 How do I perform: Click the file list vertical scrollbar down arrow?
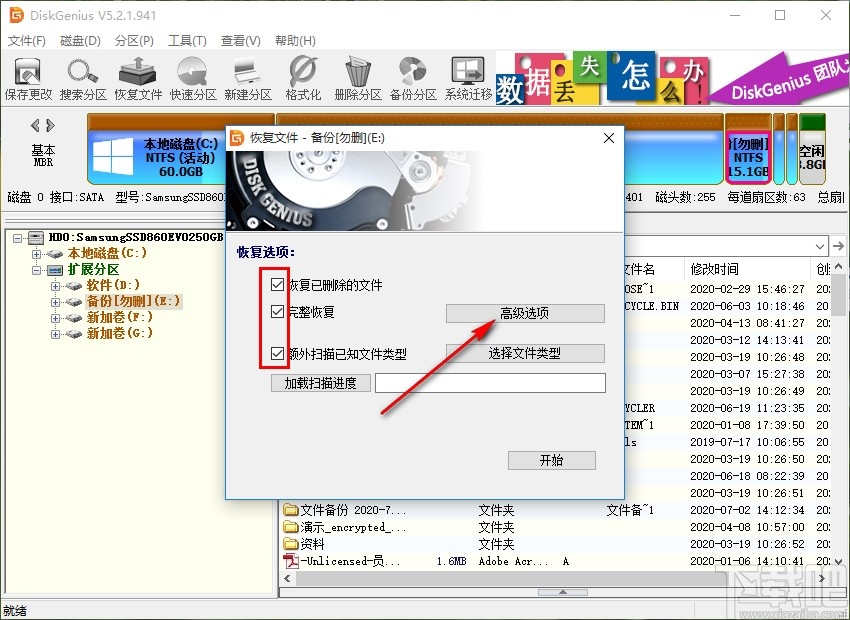point(839,561)
